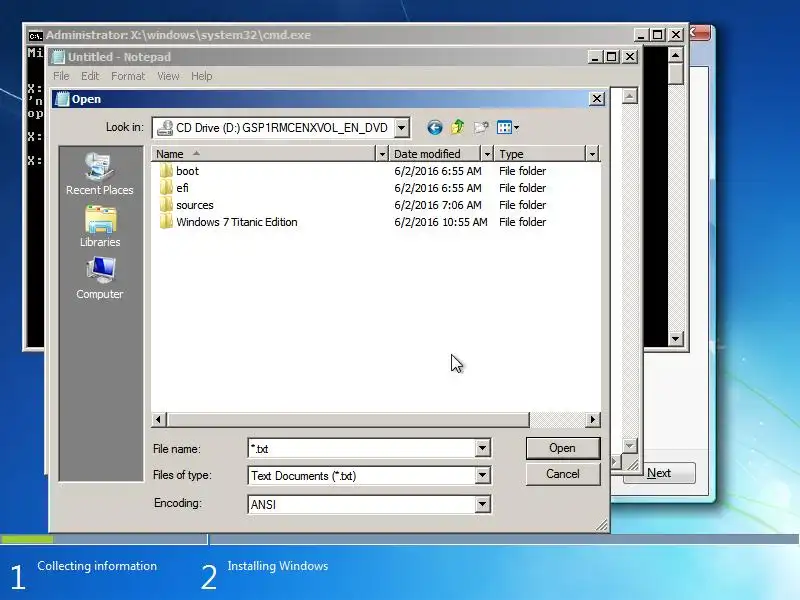Create a new folder icon
This screenshot has height=600, width=800.
[481, 128]
